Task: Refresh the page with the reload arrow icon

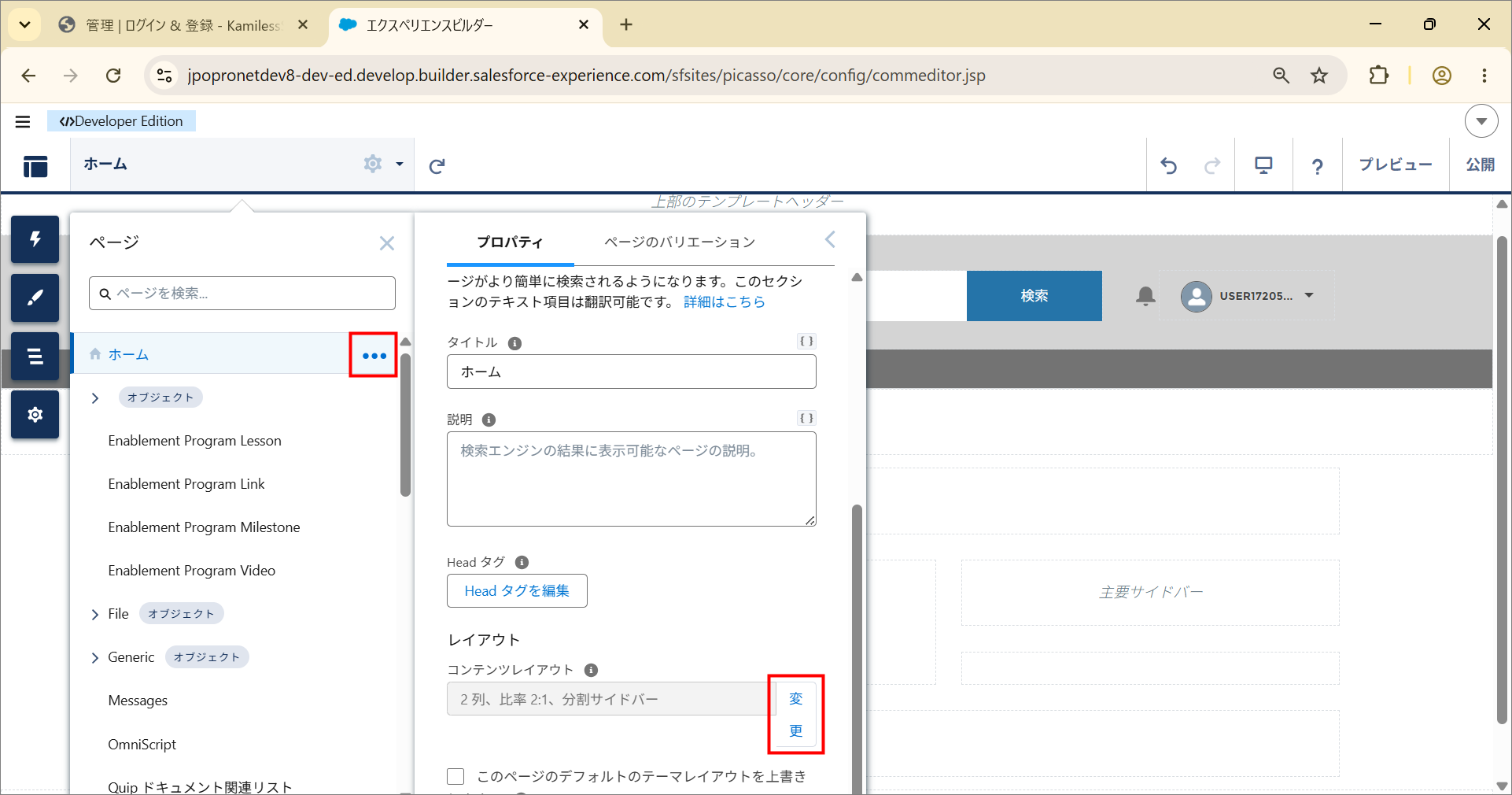Action: click(x=437, y=165)
